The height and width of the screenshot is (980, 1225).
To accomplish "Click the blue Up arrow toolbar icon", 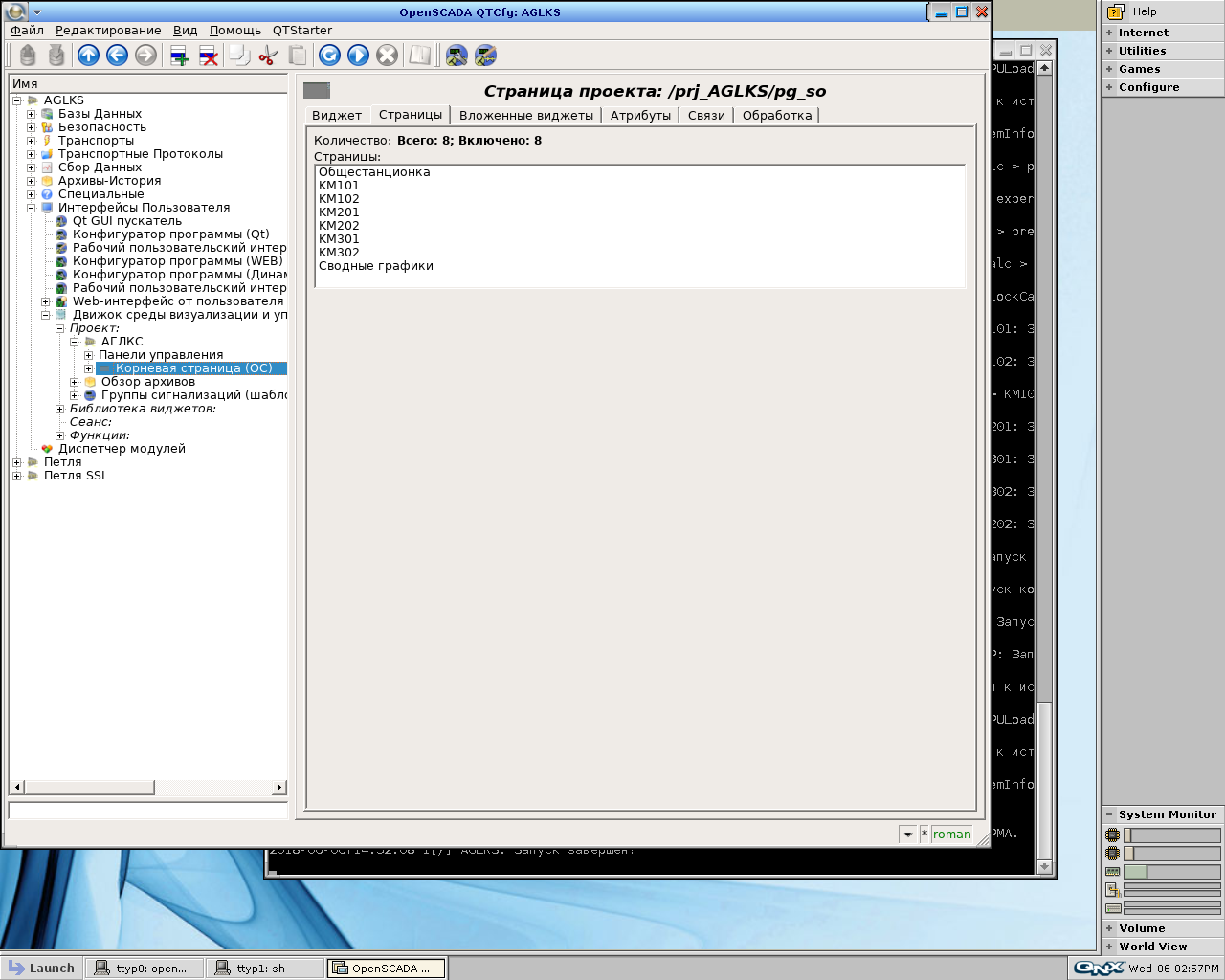I will point(88,56).
